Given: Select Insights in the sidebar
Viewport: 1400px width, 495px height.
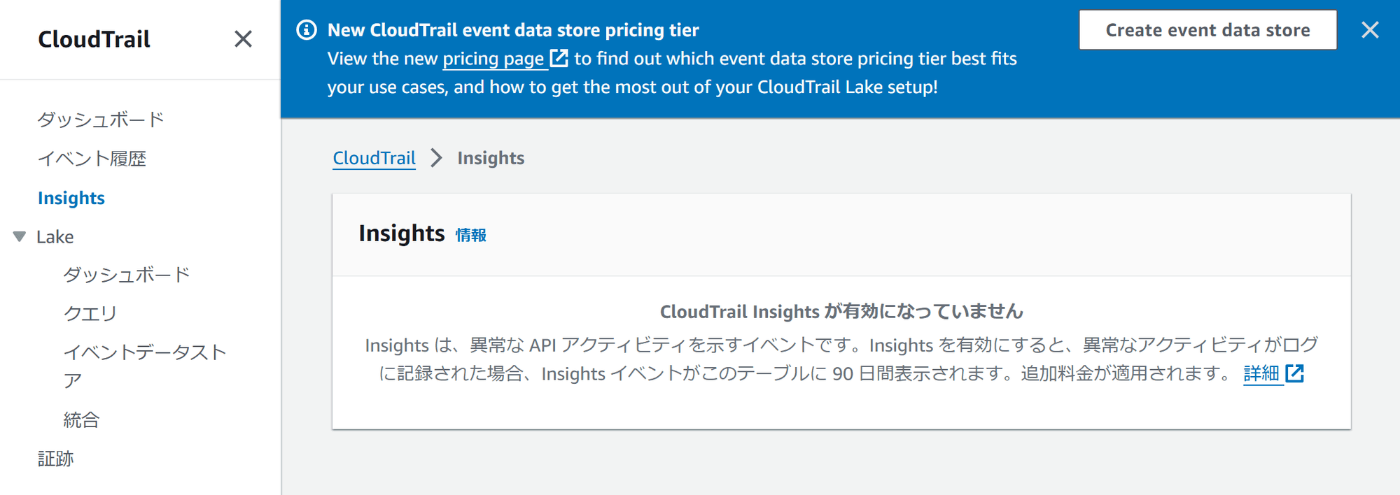Looking at the screenshot, I should pyautogui.click(x=71, y=198).
